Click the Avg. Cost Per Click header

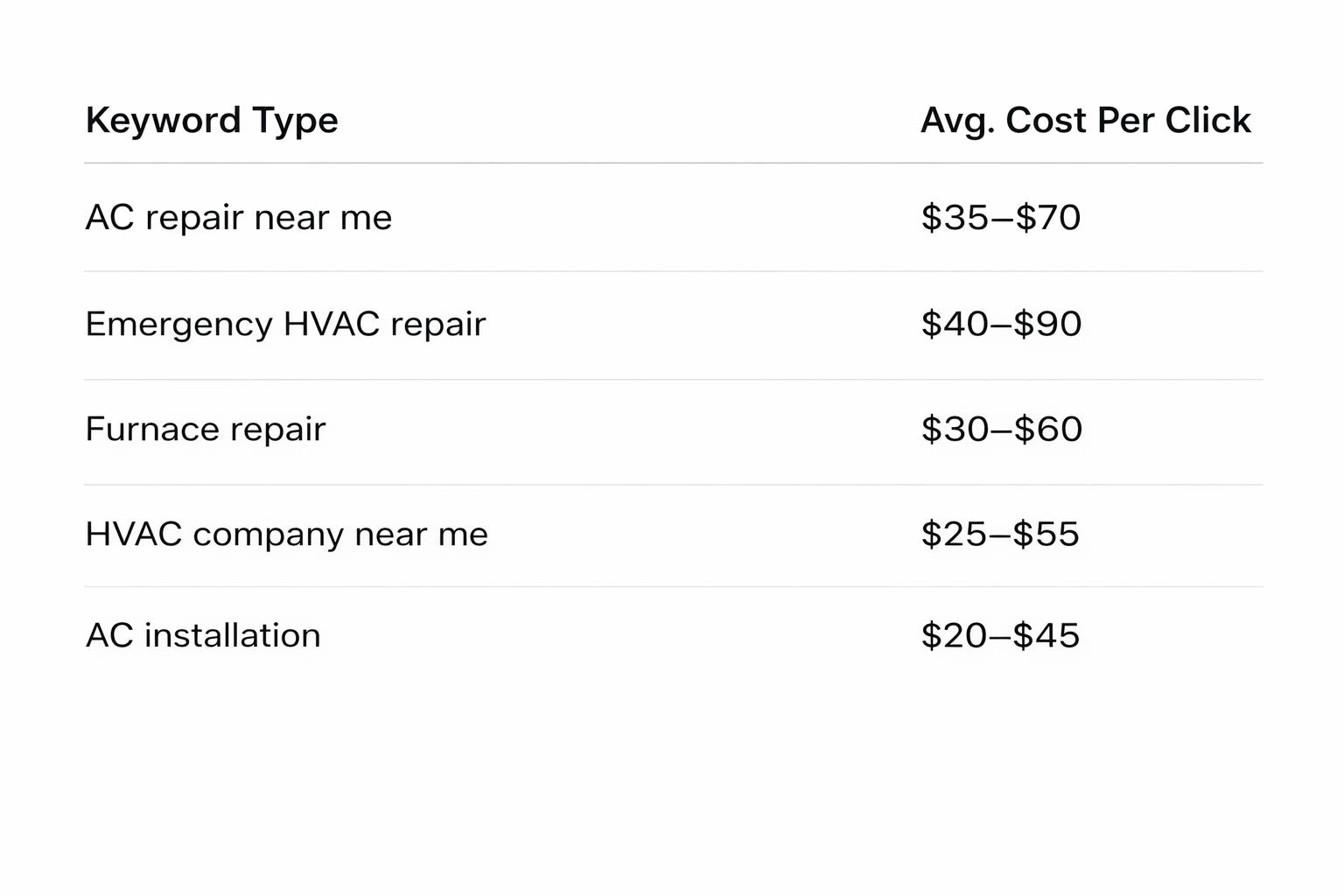pyautogui.click(x=1085, y=121)
